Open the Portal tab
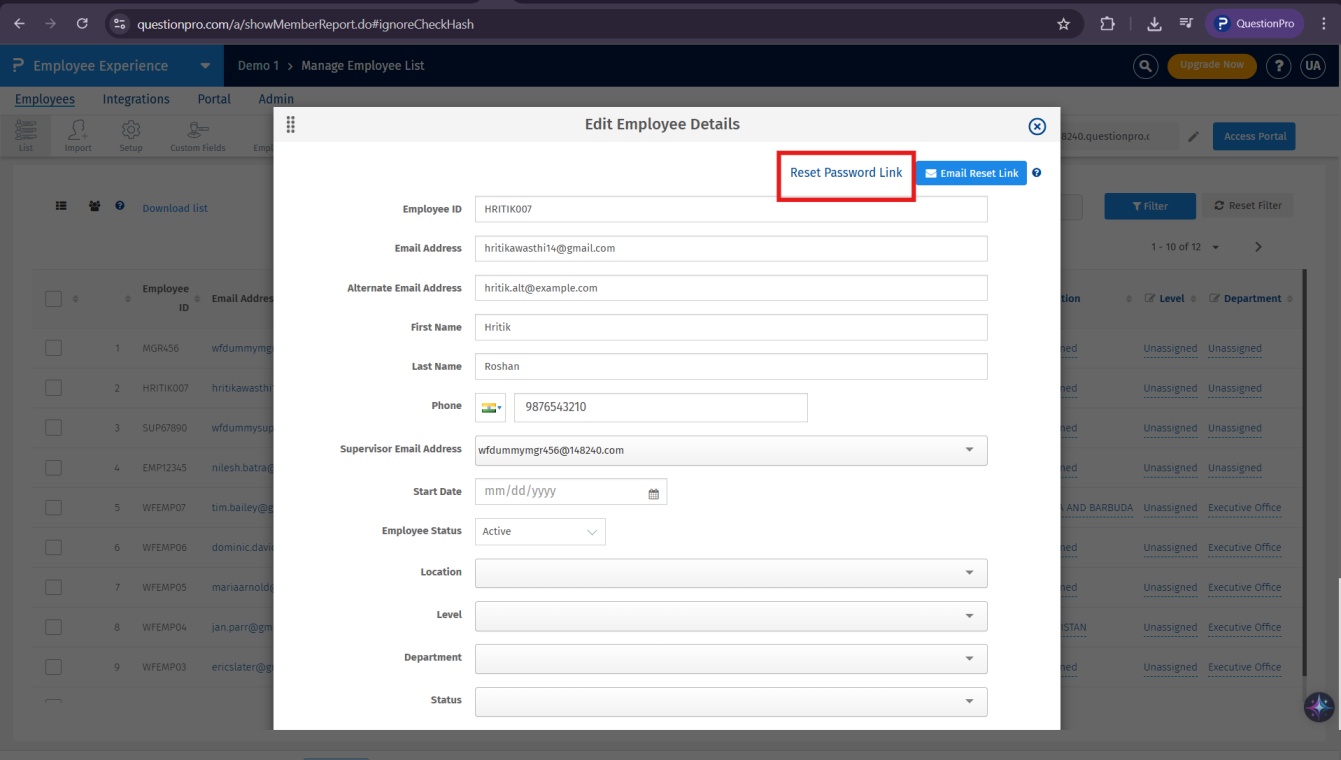 click(214, 99)
